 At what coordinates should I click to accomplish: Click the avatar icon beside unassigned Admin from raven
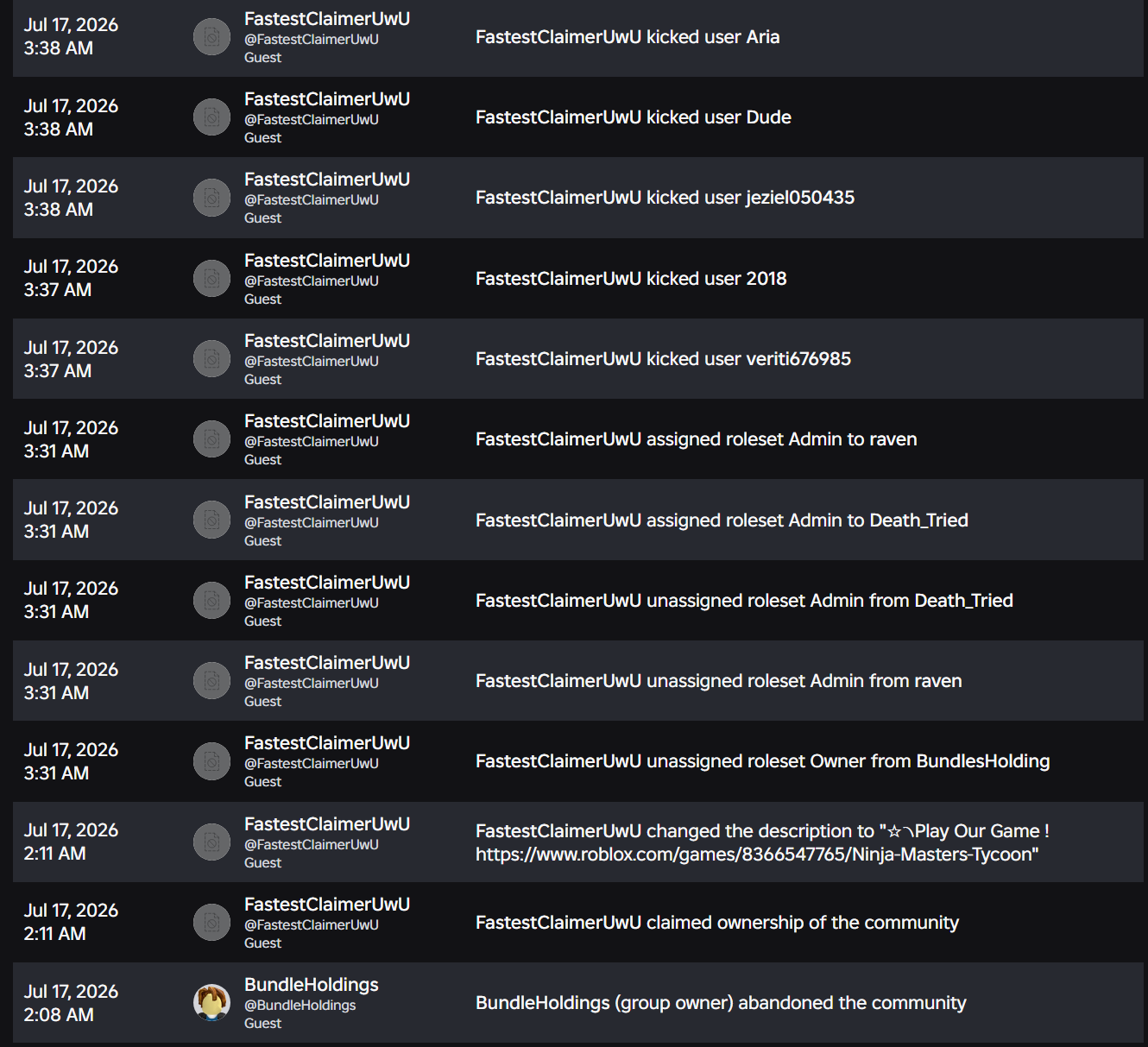coord(211,680)
